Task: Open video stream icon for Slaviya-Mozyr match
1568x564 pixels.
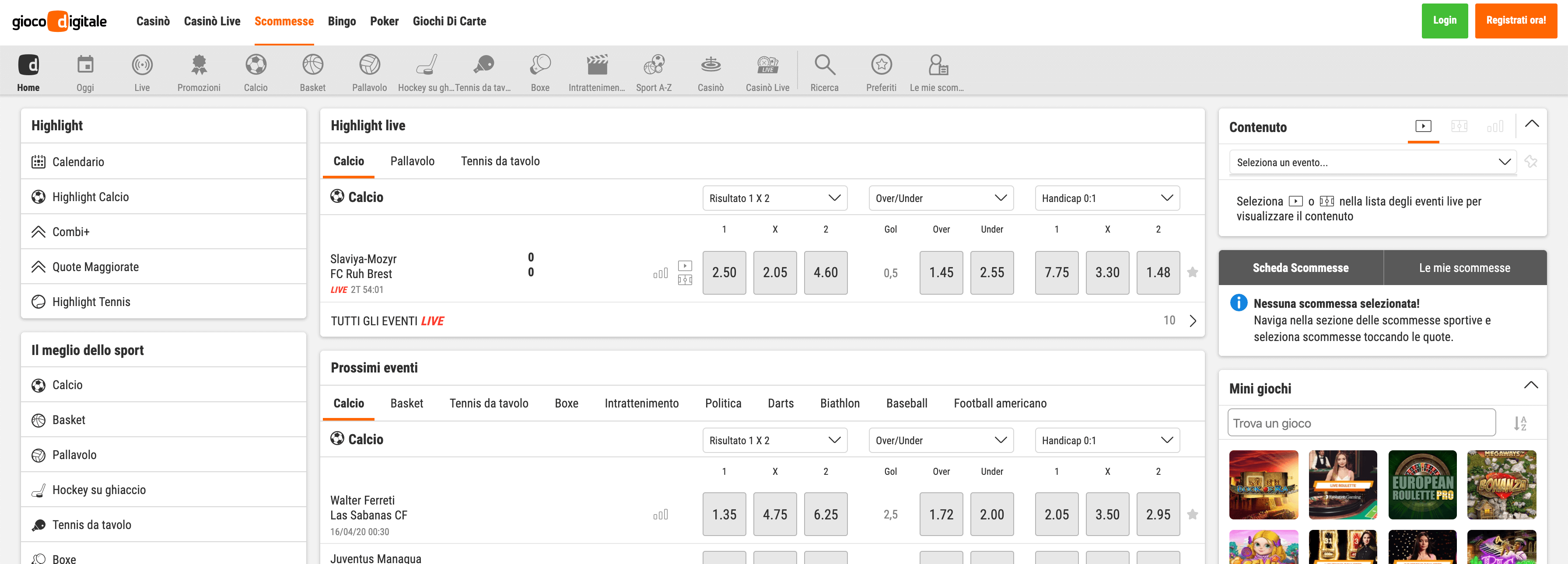Action: click(x=685, y=266)
